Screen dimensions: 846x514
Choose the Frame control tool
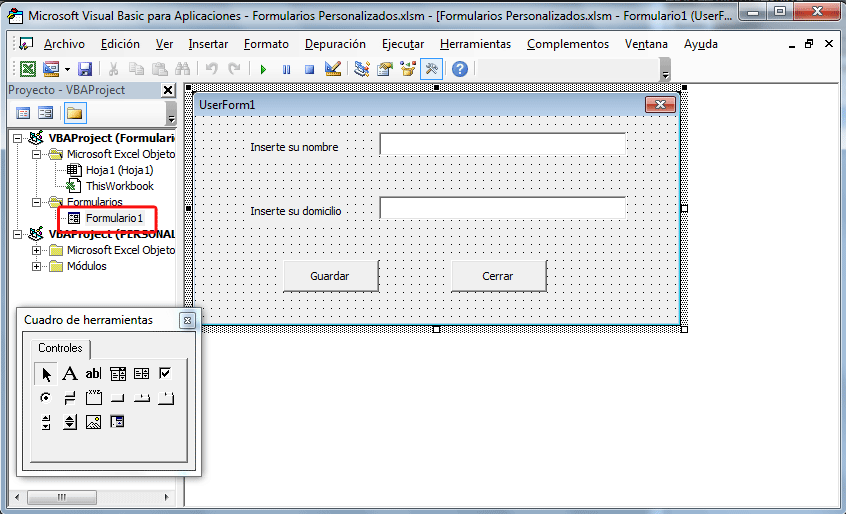93,398
